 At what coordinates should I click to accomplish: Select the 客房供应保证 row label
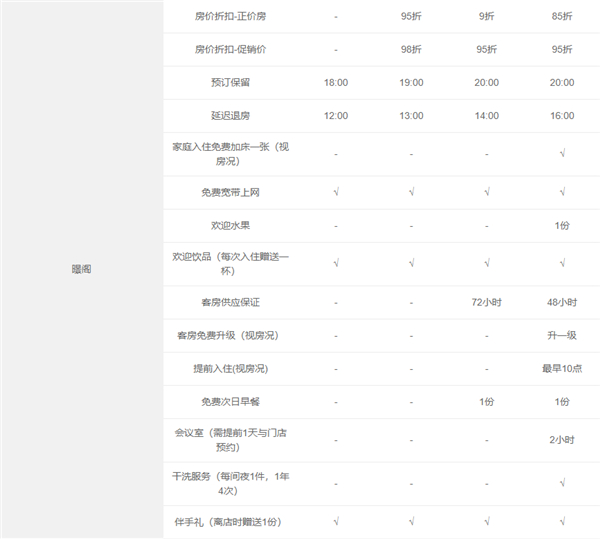[x=230, y=302]
